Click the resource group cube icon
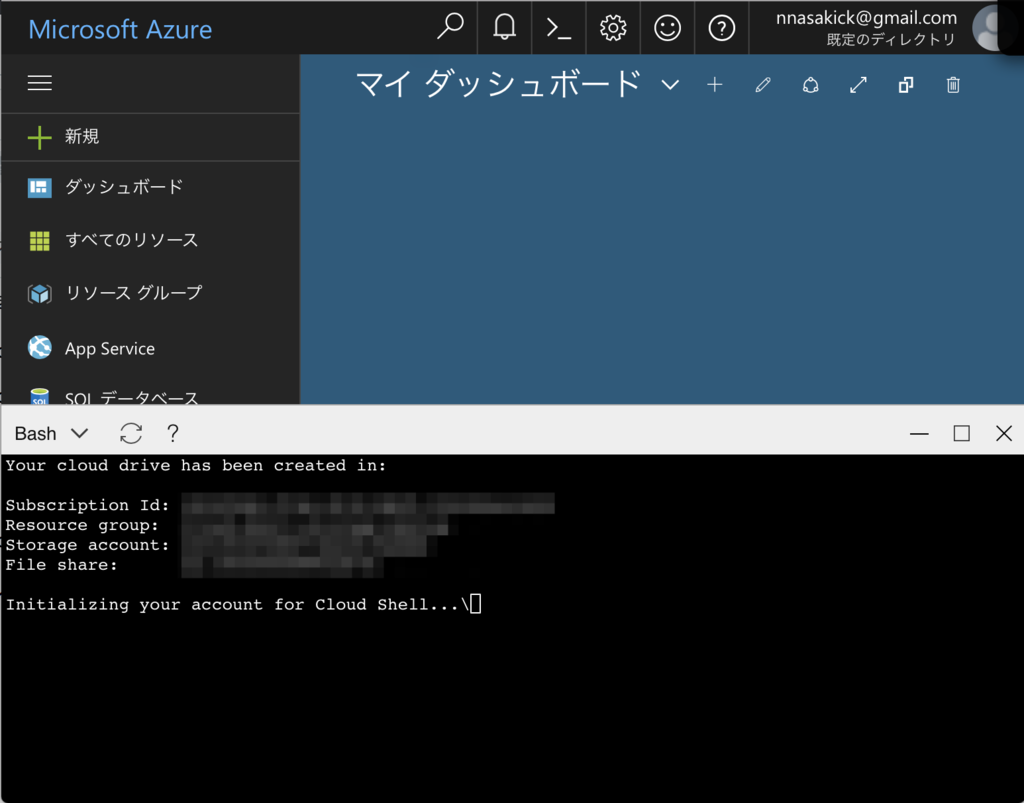This screenshot has width=1024, height=803. (x=40, y=294)
